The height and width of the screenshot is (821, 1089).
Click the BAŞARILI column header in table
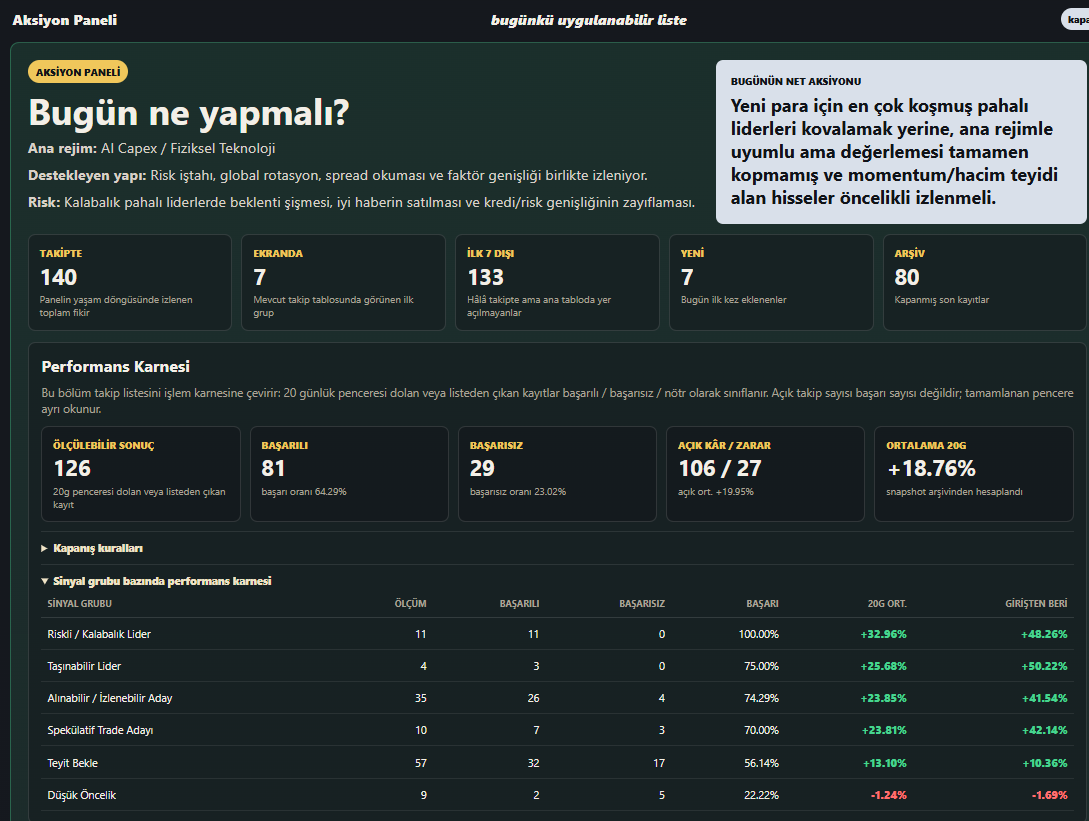coord(519,604)
